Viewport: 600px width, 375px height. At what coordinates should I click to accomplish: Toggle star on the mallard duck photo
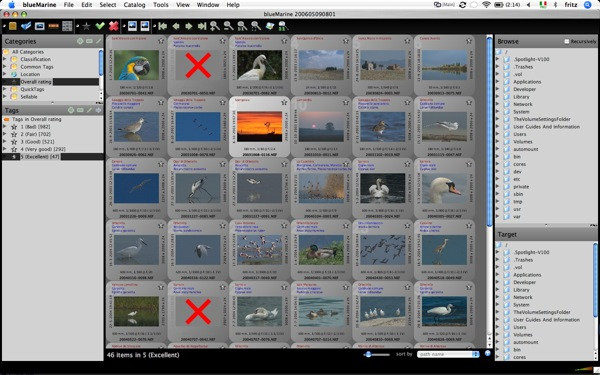(346, 226)
